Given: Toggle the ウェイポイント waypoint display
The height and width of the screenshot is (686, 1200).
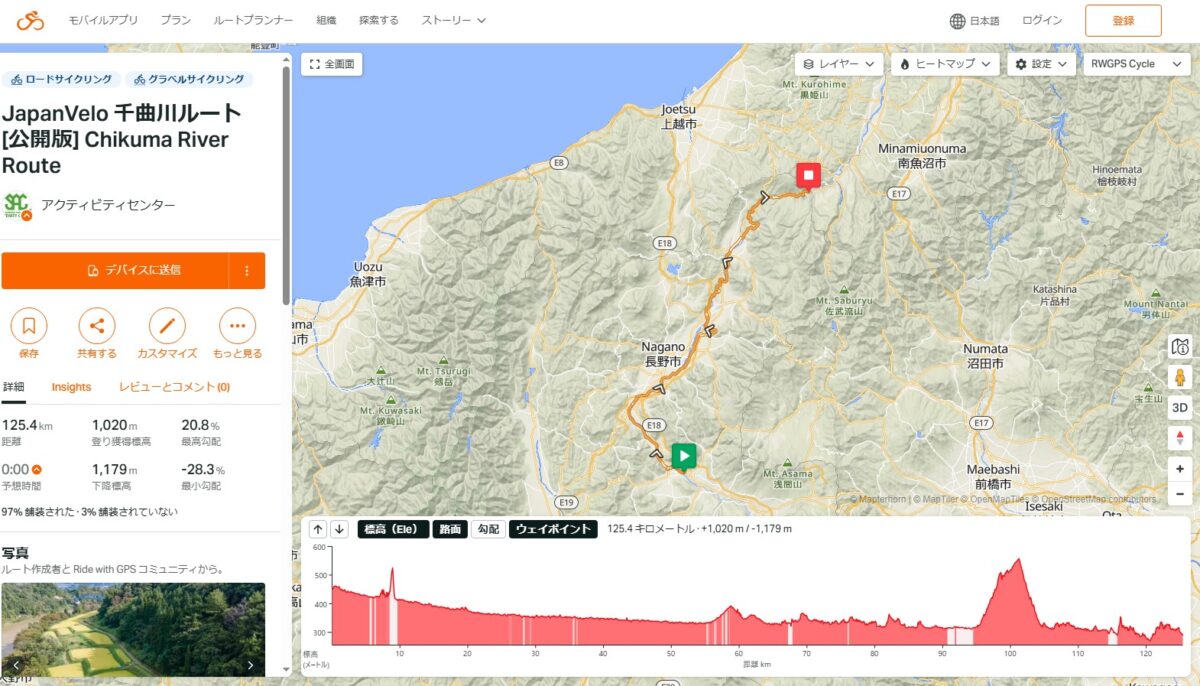Looking at the screenshot, I should (553, 529).
